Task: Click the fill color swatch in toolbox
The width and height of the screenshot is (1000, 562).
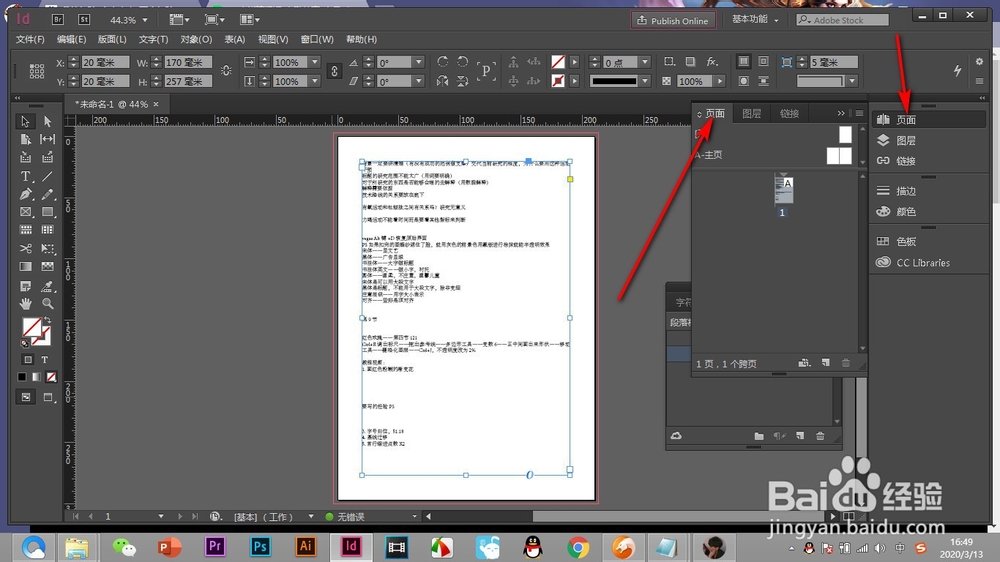Action: tap(32, 327)
